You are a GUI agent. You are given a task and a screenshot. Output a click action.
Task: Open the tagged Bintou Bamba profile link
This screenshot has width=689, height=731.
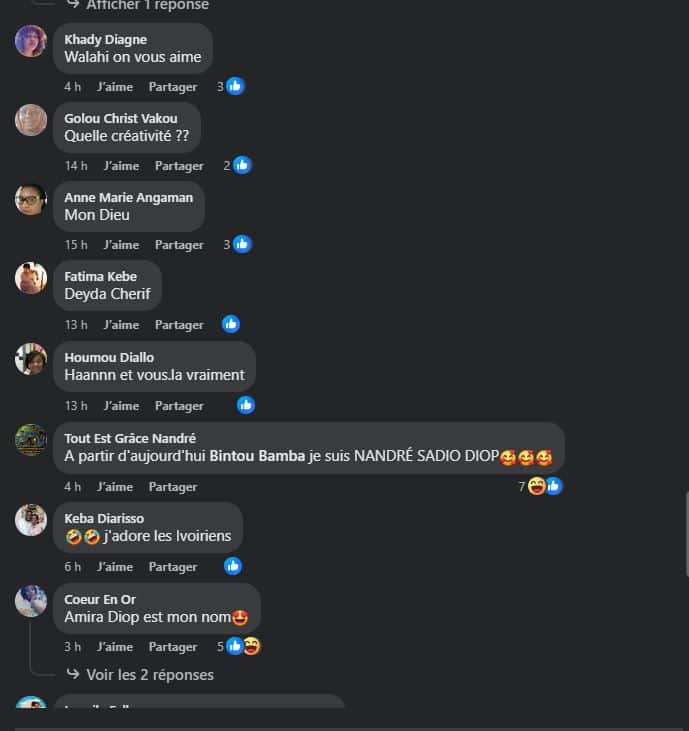257,455
